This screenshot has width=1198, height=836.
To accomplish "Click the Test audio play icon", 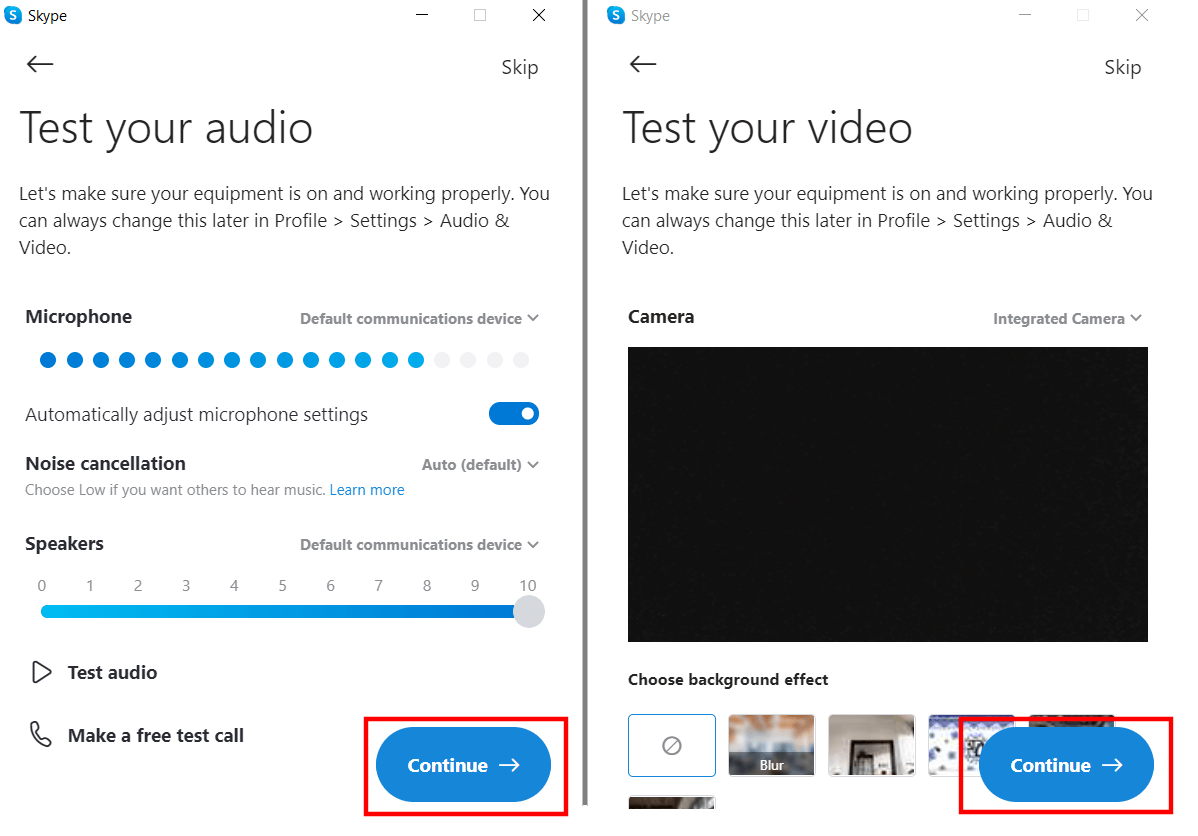I will pos(41,672).
